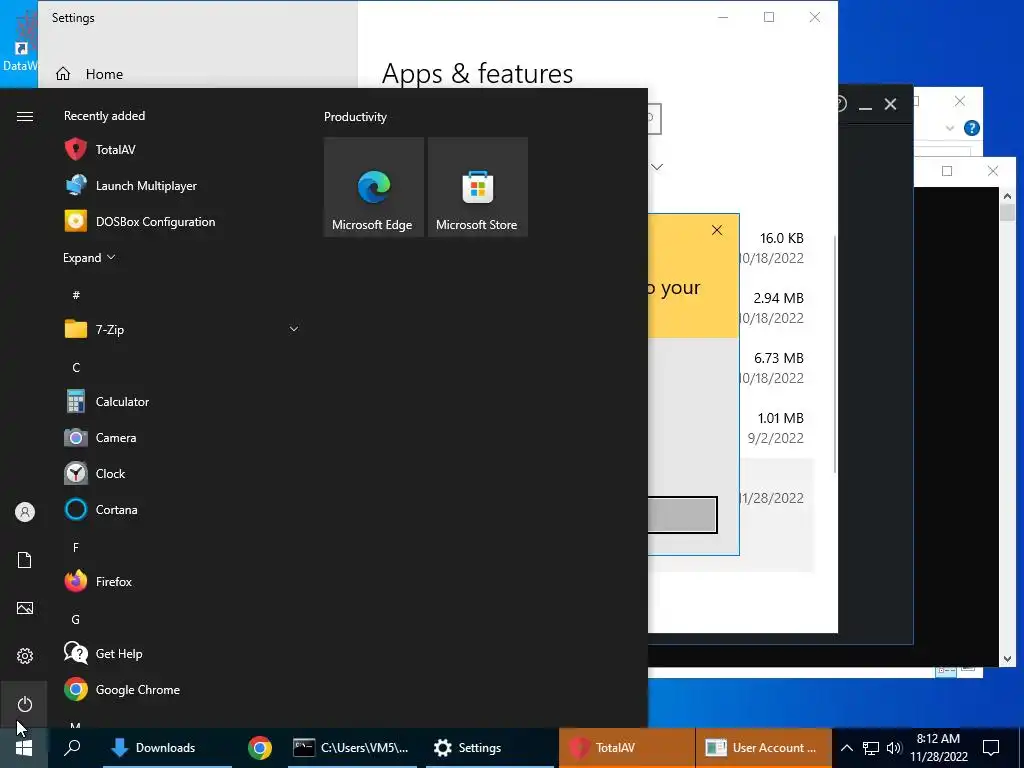Open Calculator app

pos(181,402)
